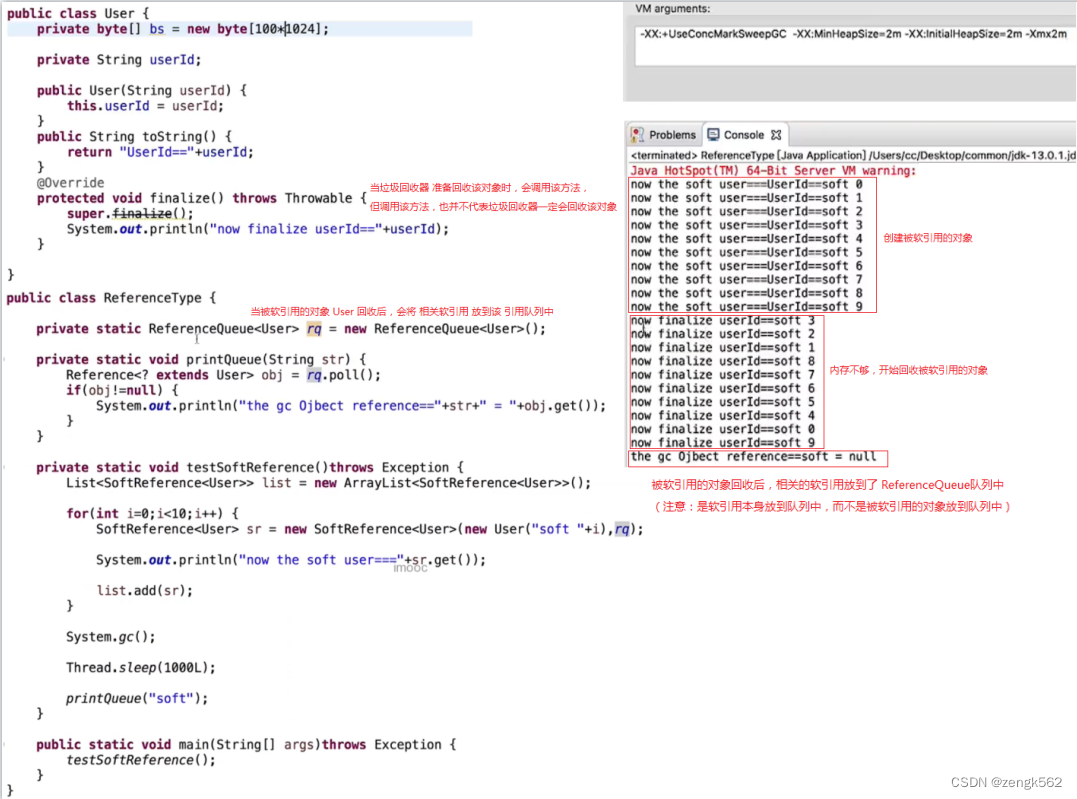Viewport: 1077px width, 799px height.
Task: Close the Console view tab
Action: [776, 135]
